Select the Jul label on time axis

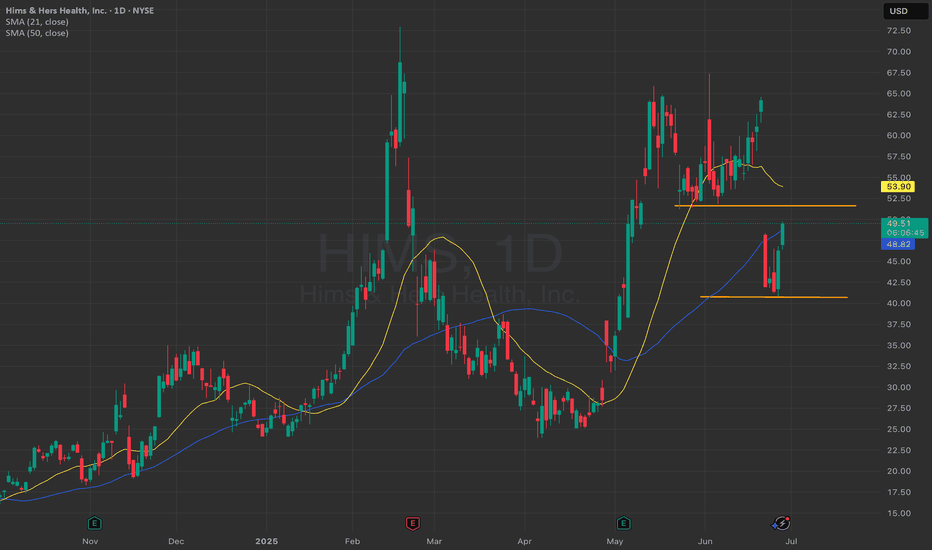tap(791, 541)
